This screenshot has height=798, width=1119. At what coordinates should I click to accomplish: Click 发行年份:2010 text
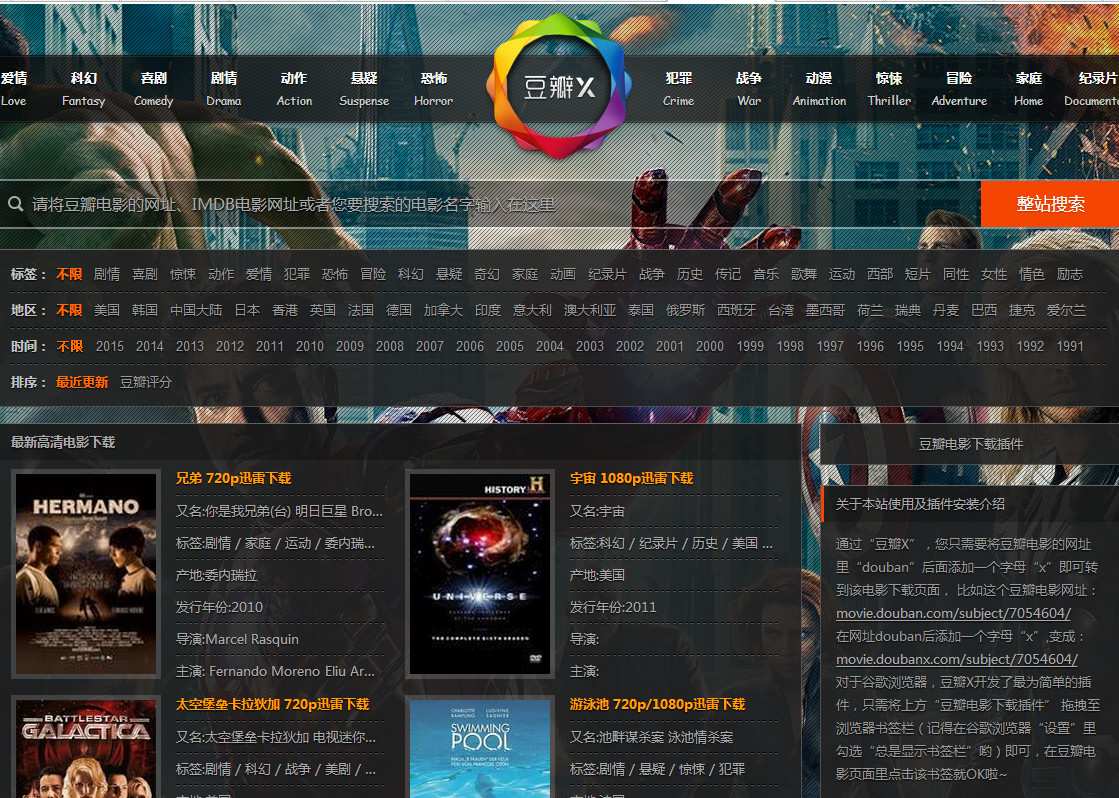(219, 607)
